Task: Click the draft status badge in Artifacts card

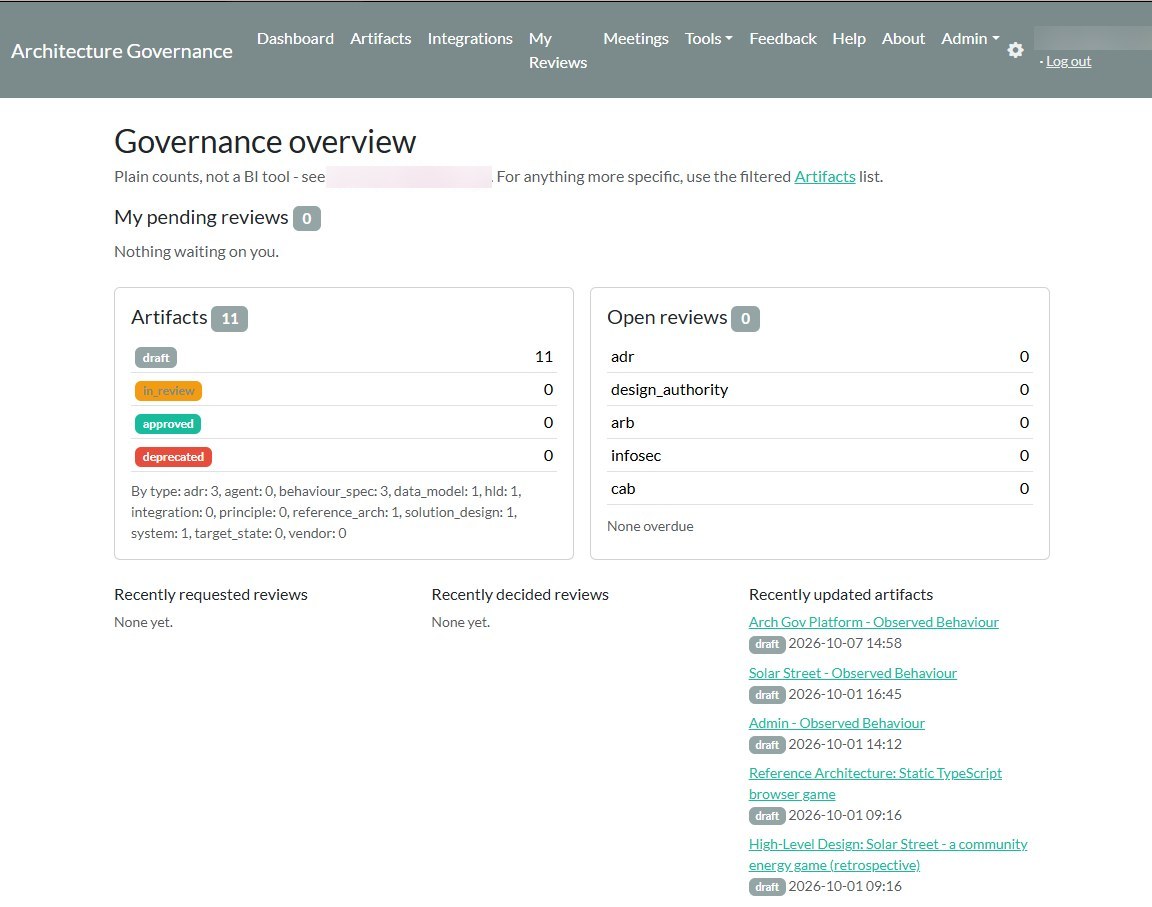Action: click(x=156, y=358)
